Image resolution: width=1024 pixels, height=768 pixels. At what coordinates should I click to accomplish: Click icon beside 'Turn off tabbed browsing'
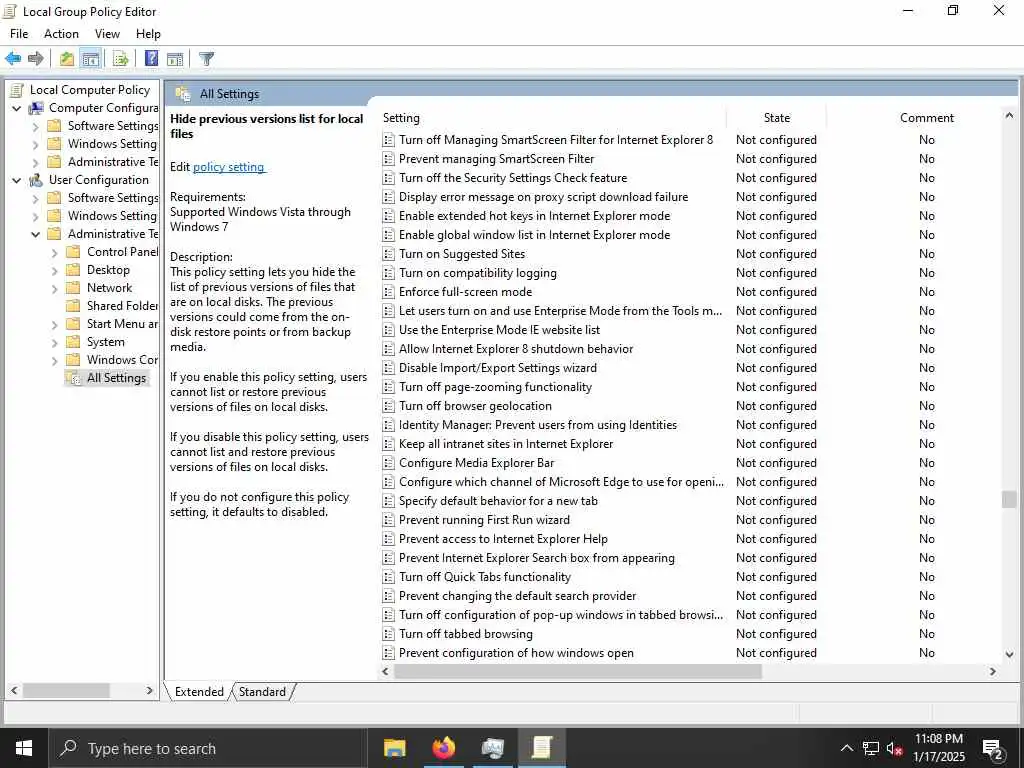pos(388,634)
